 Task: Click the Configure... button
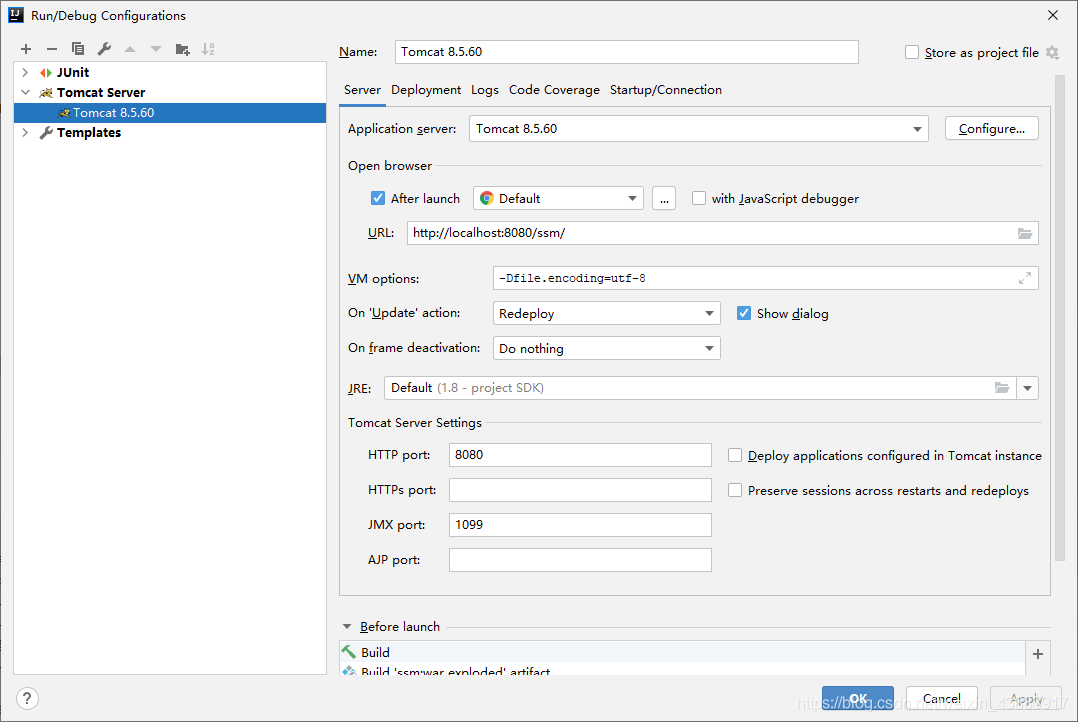pos(991,129)
